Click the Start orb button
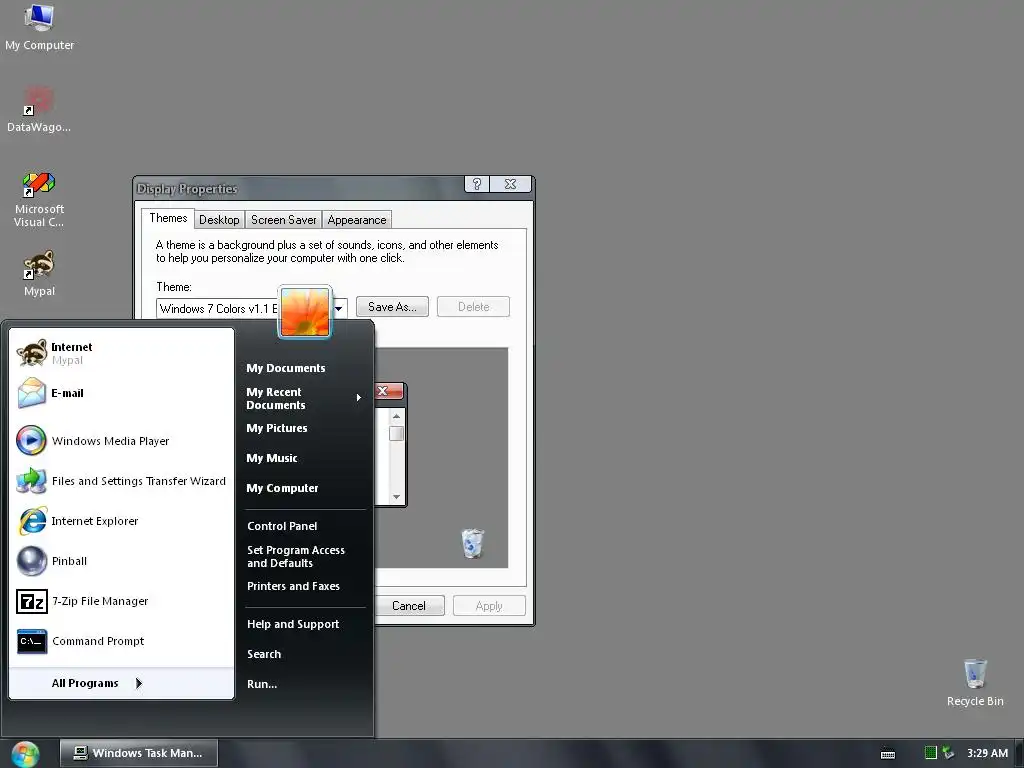Viewport: 1024px width, 768px height. pyautogui.click(x=25, y=754)
